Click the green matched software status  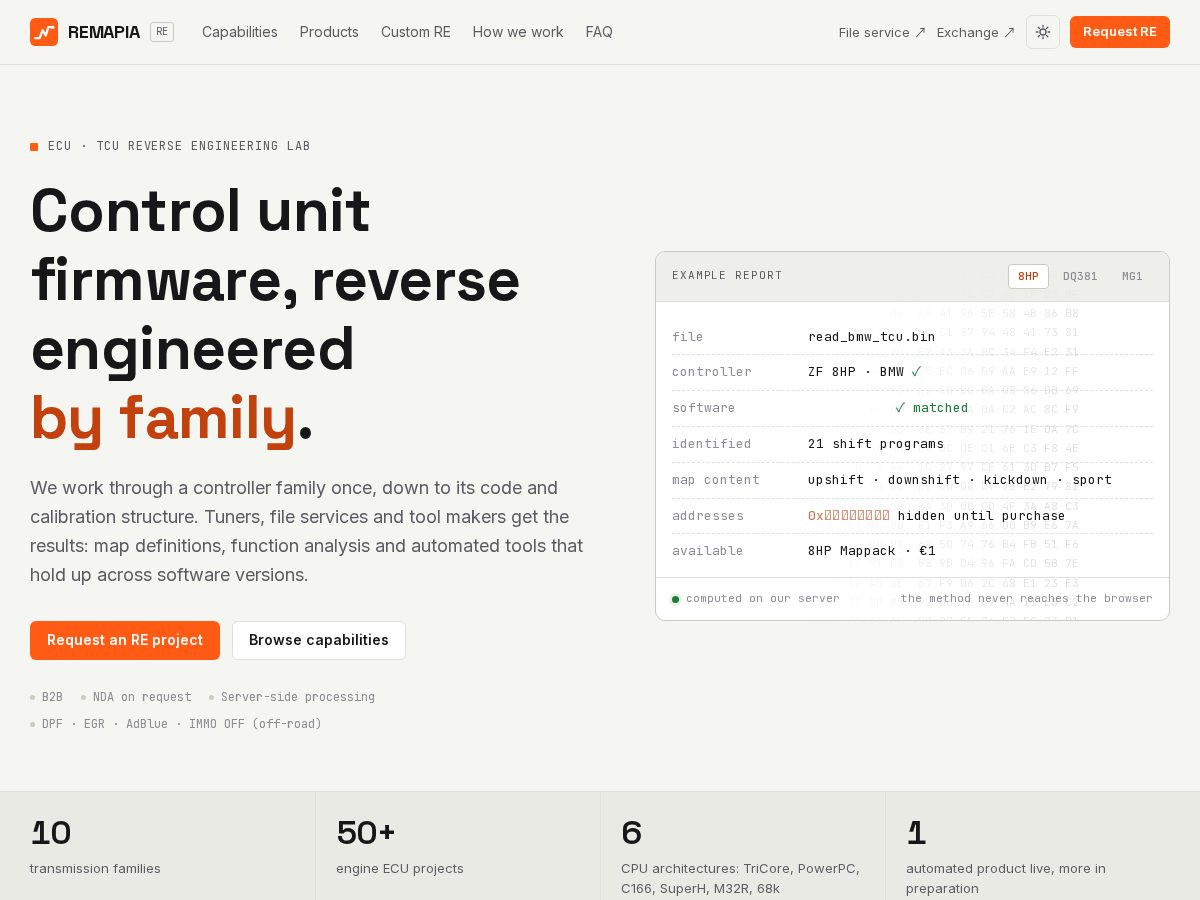click(932, 408)
